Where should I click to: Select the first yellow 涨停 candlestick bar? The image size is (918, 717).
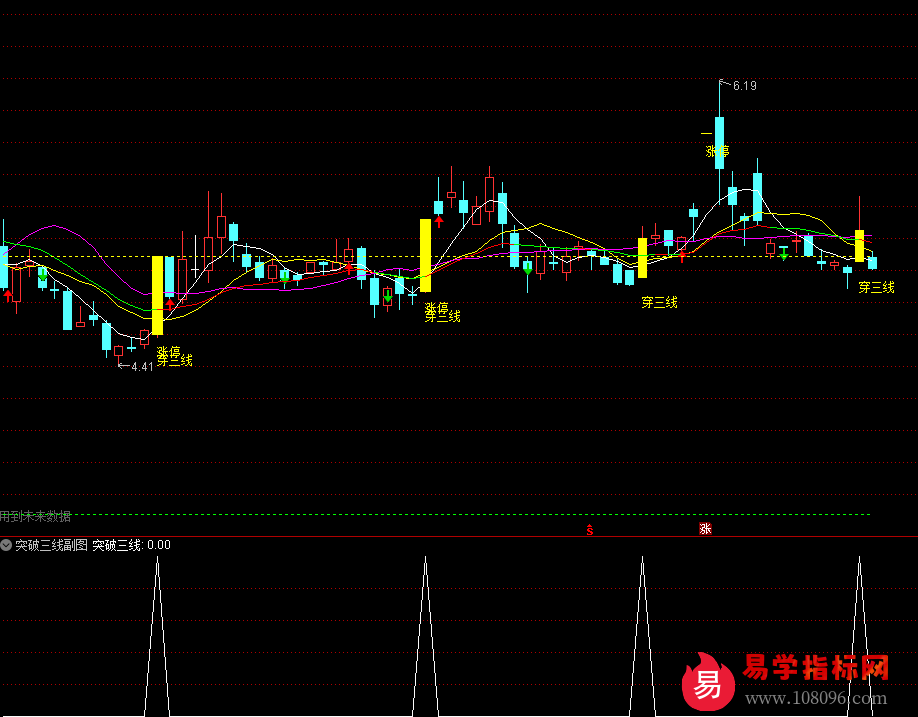click(157, 295)
